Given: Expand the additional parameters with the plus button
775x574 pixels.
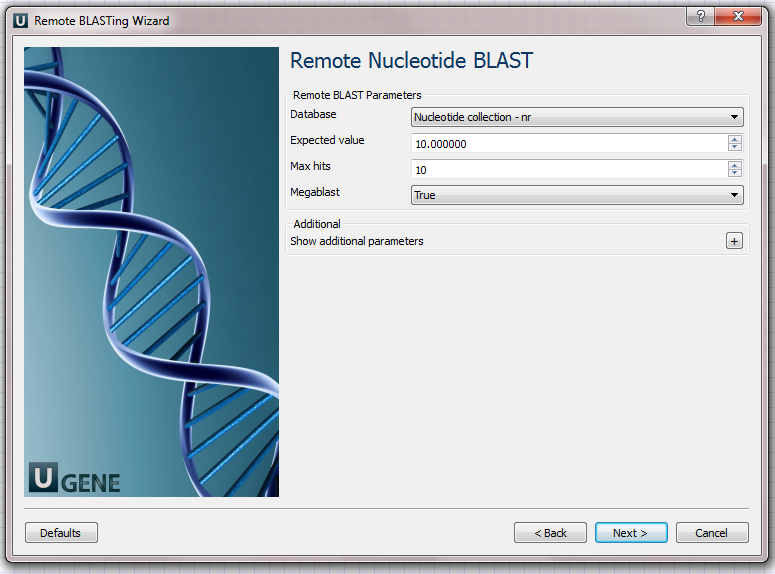Looking at the screenshot, I should point(734,241).
